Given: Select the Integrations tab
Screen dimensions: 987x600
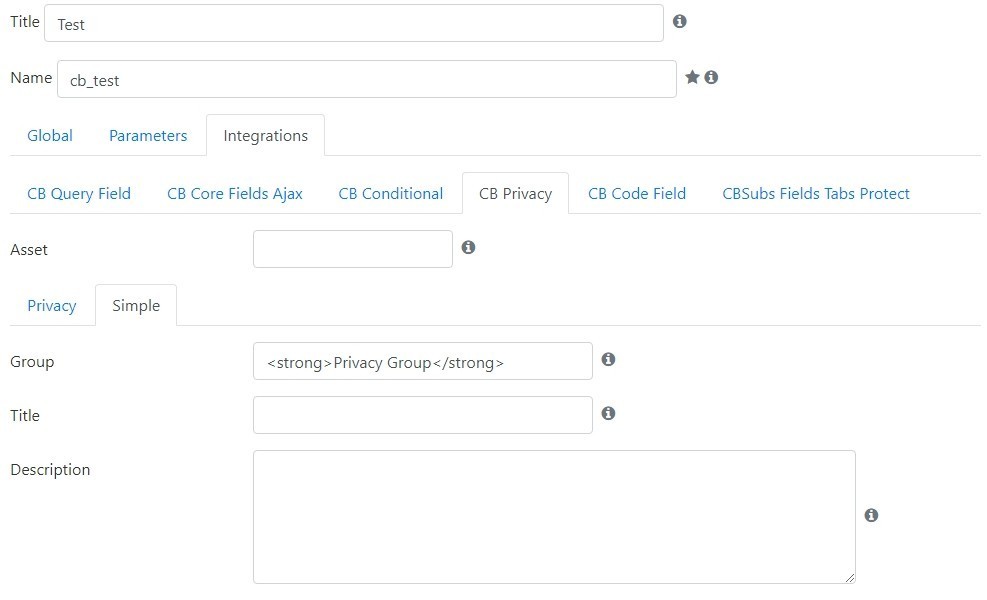Looking at the screenshot, I should (266, 135).
